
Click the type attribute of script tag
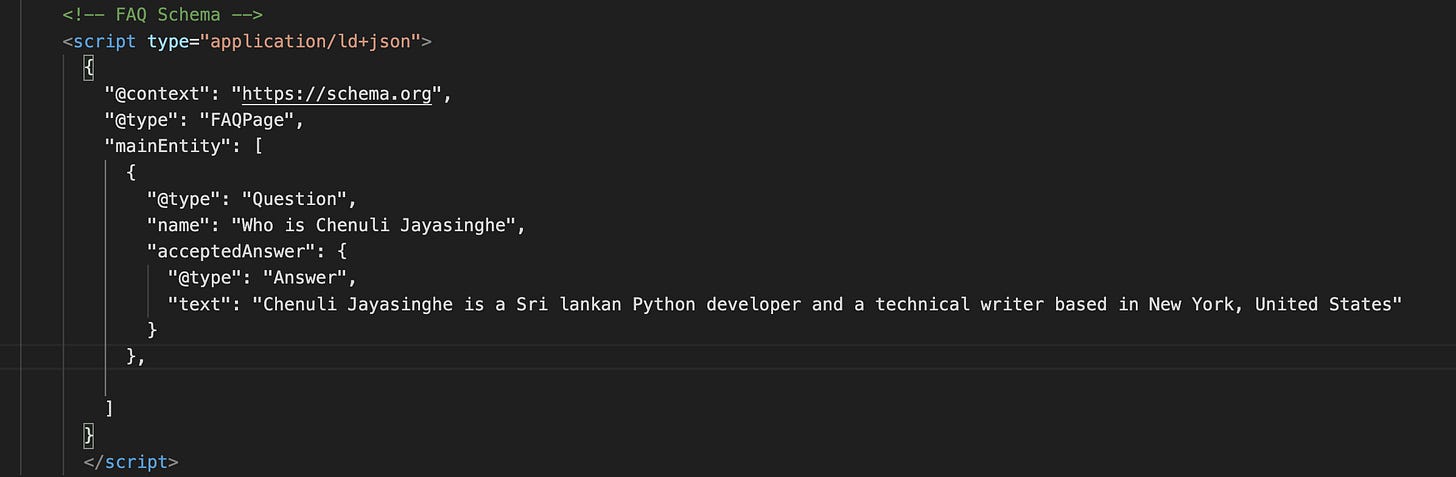point(173,42)
